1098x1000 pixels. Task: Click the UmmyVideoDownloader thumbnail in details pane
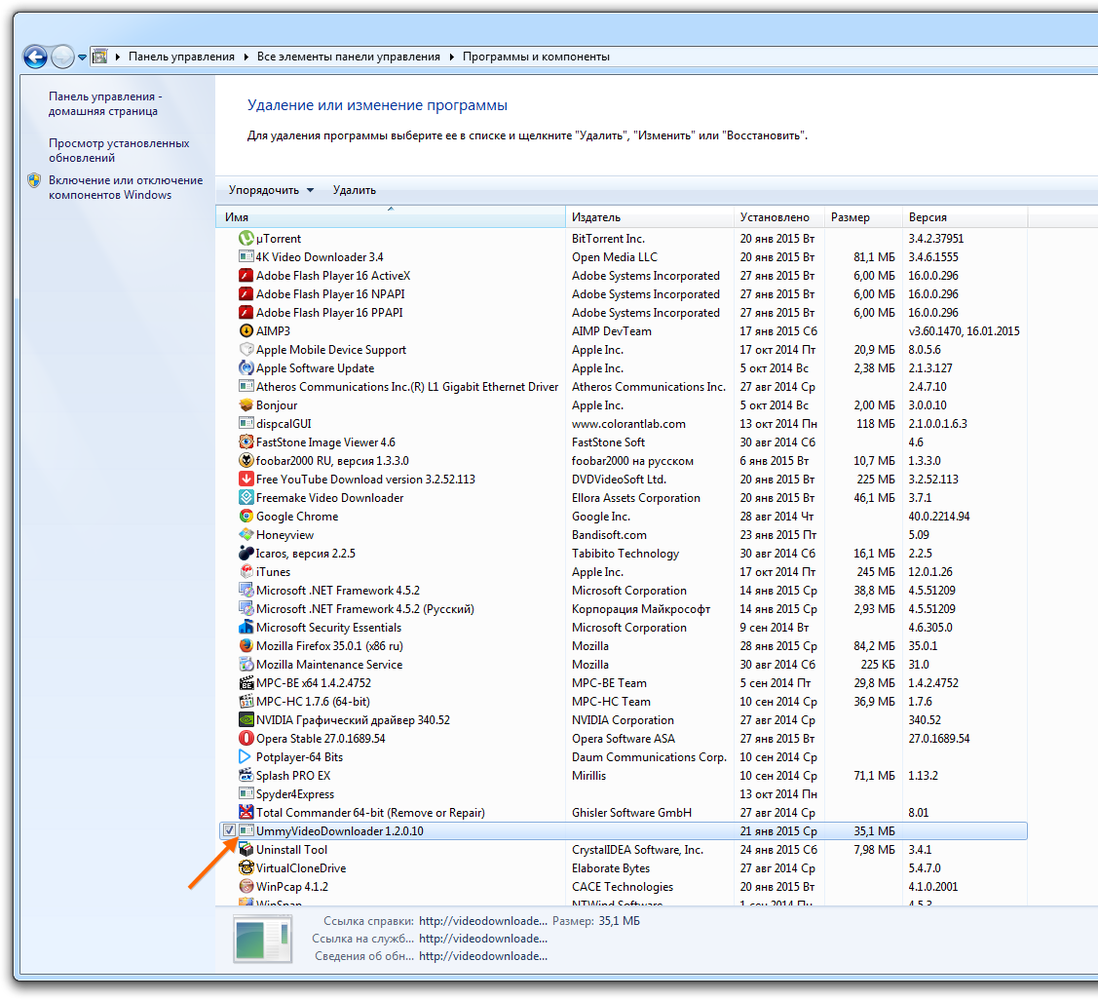263,939
